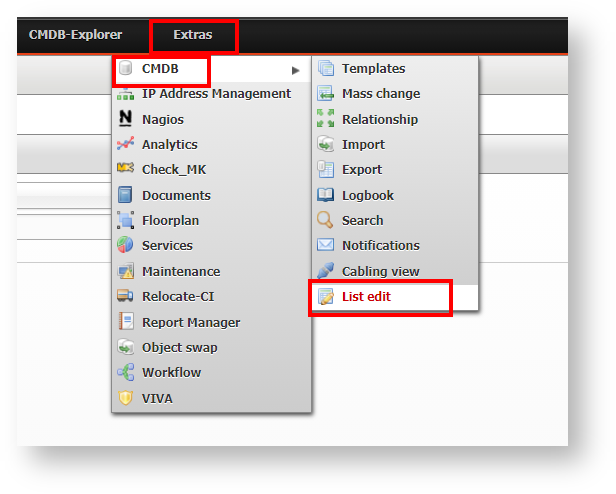Click the Mass change icon

(x=326, y=94)
